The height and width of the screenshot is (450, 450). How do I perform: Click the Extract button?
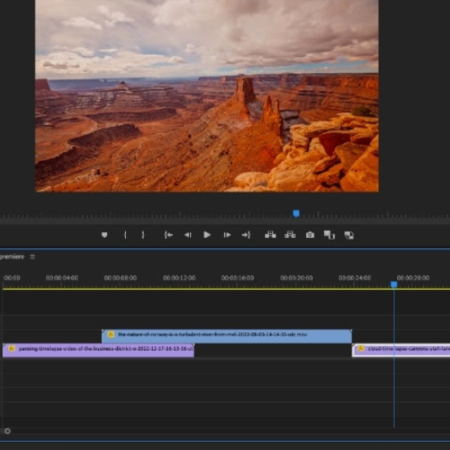tap(290, 235)
